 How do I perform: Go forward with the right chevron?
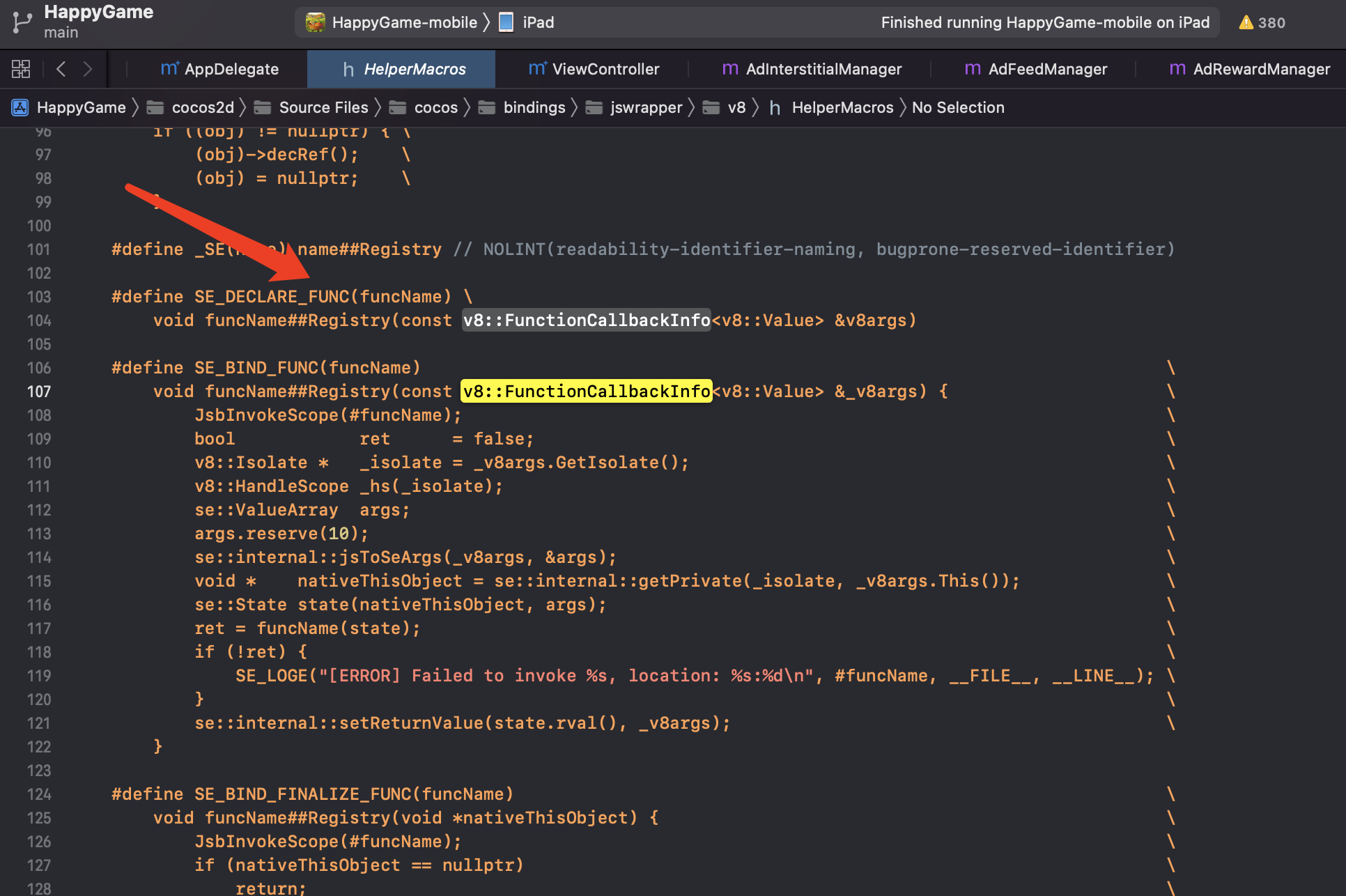click(87, 69)
